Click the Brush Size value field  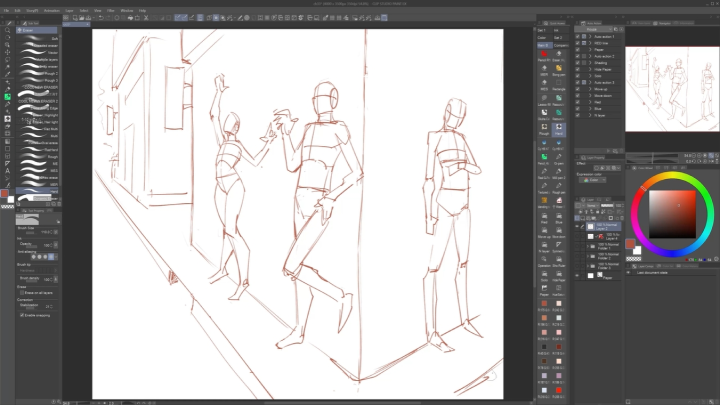pyautogui.click(x=46, y=232)
